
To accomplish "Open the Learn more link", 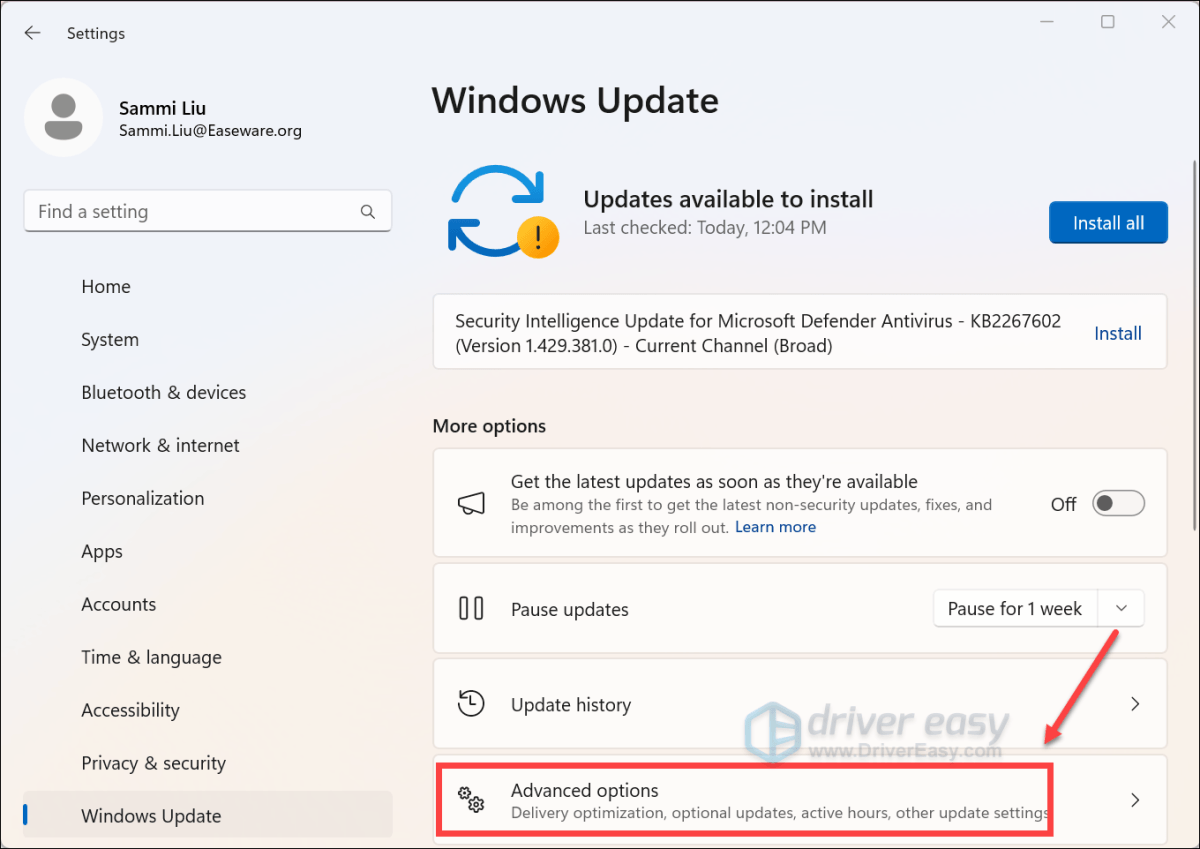I will coord(775,526).
